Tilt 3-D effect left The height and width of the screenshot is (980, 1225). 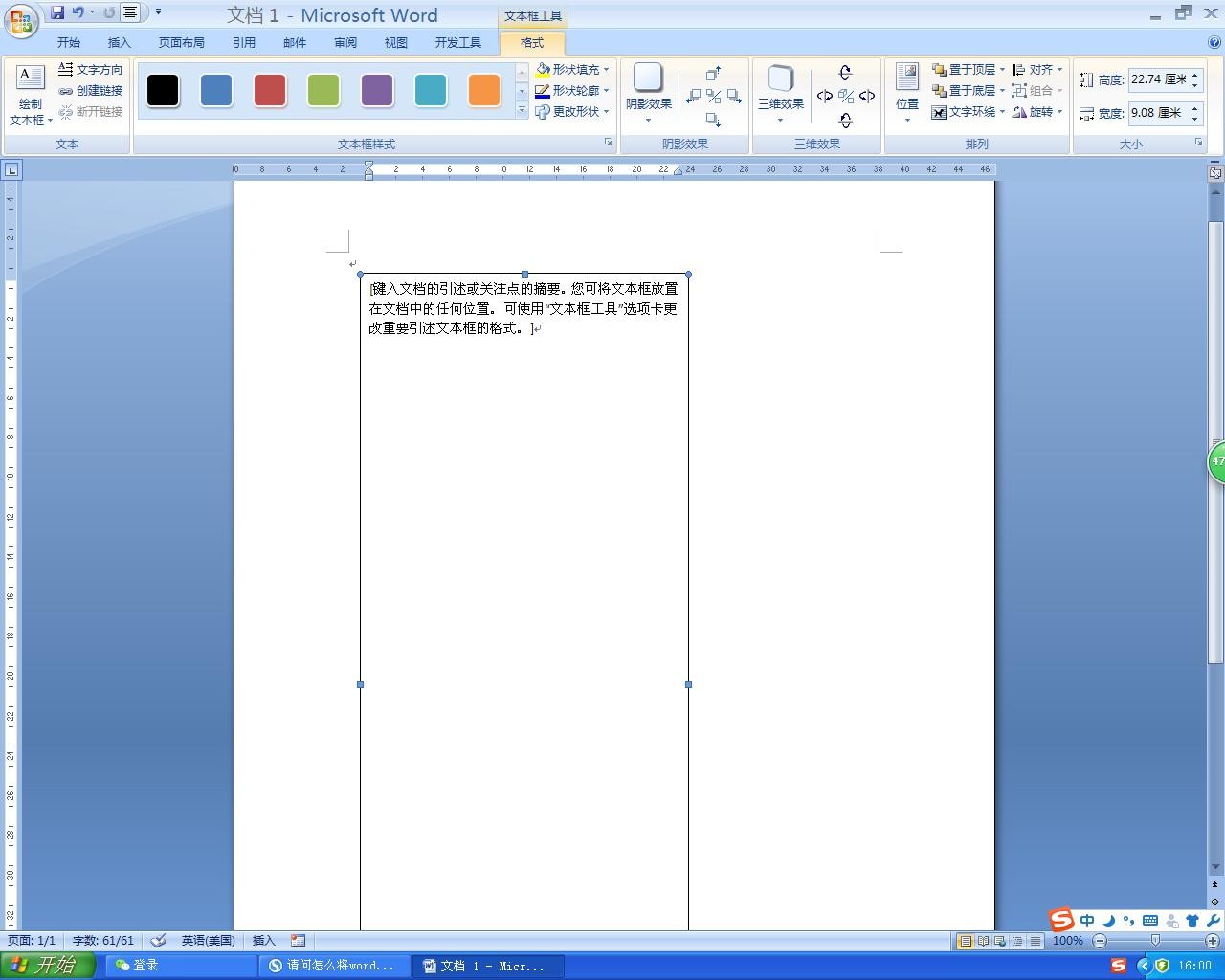pyautogui.click(x=824, y=96)
